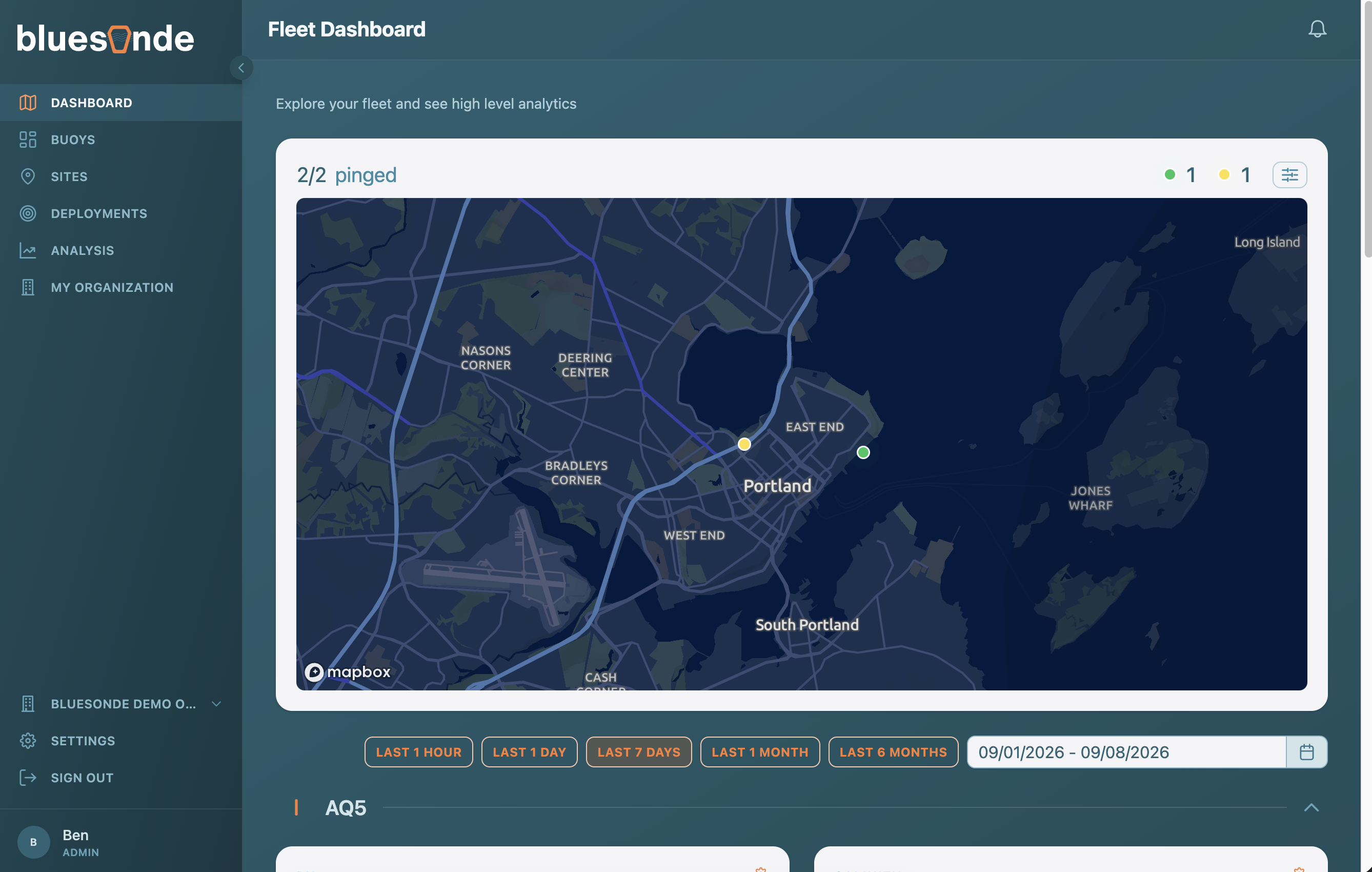Screen dimensions: 1372x872
Task: Click the Analysis chart icon
Action: coord(28,250)
